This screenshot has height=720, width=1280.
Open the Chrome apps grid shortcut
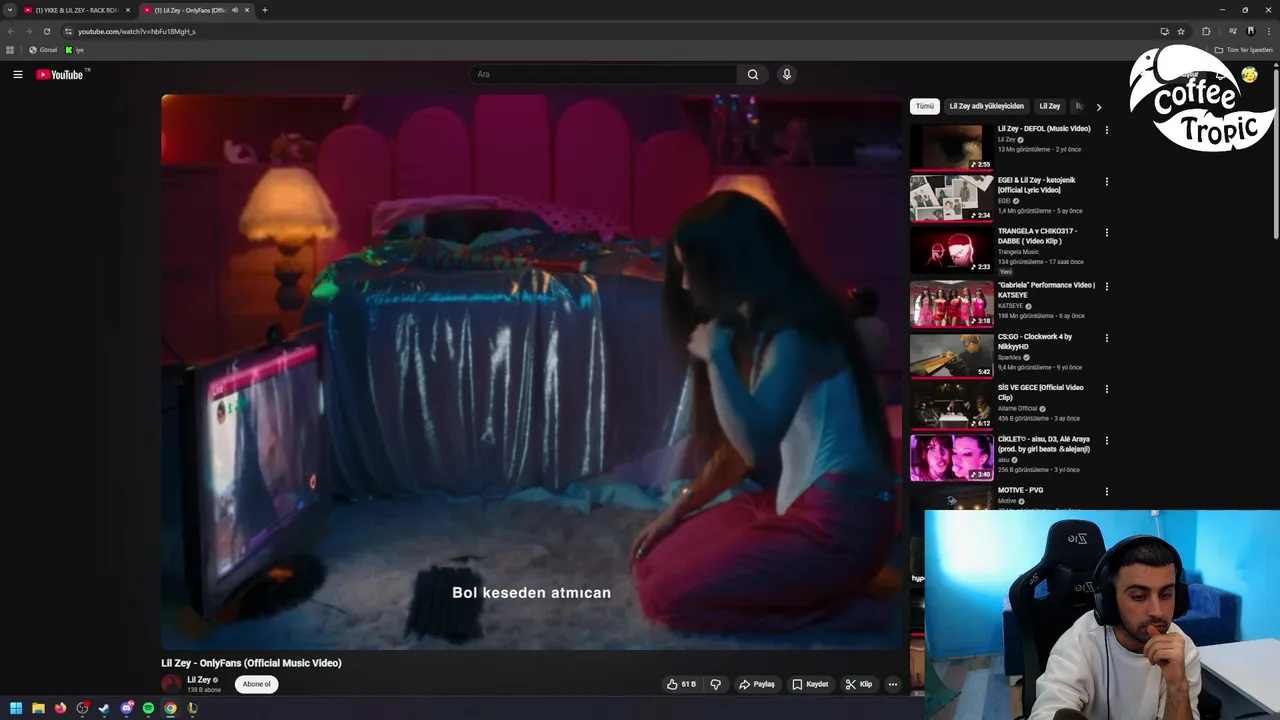point(10,50)
